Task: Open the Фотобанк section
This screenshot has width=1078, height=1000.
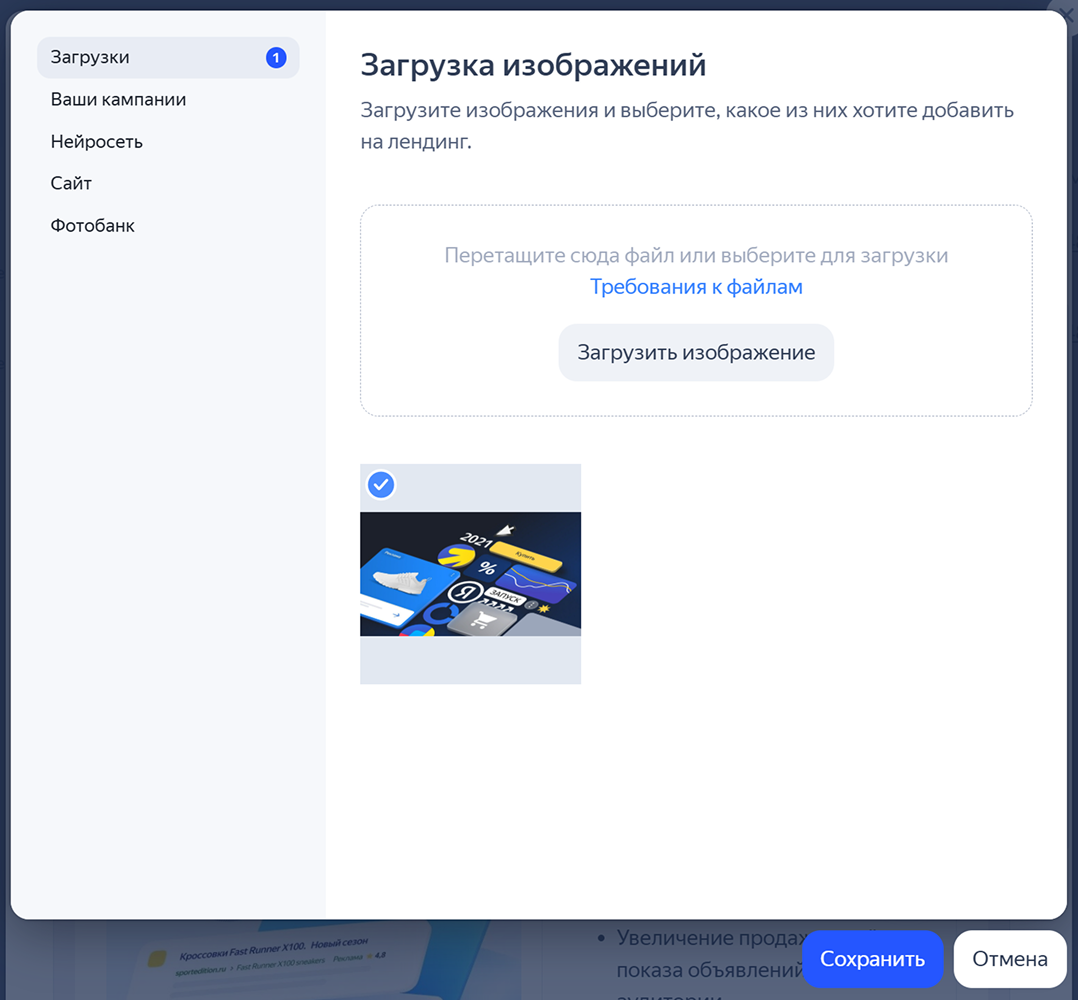Action: click(93, 225)
